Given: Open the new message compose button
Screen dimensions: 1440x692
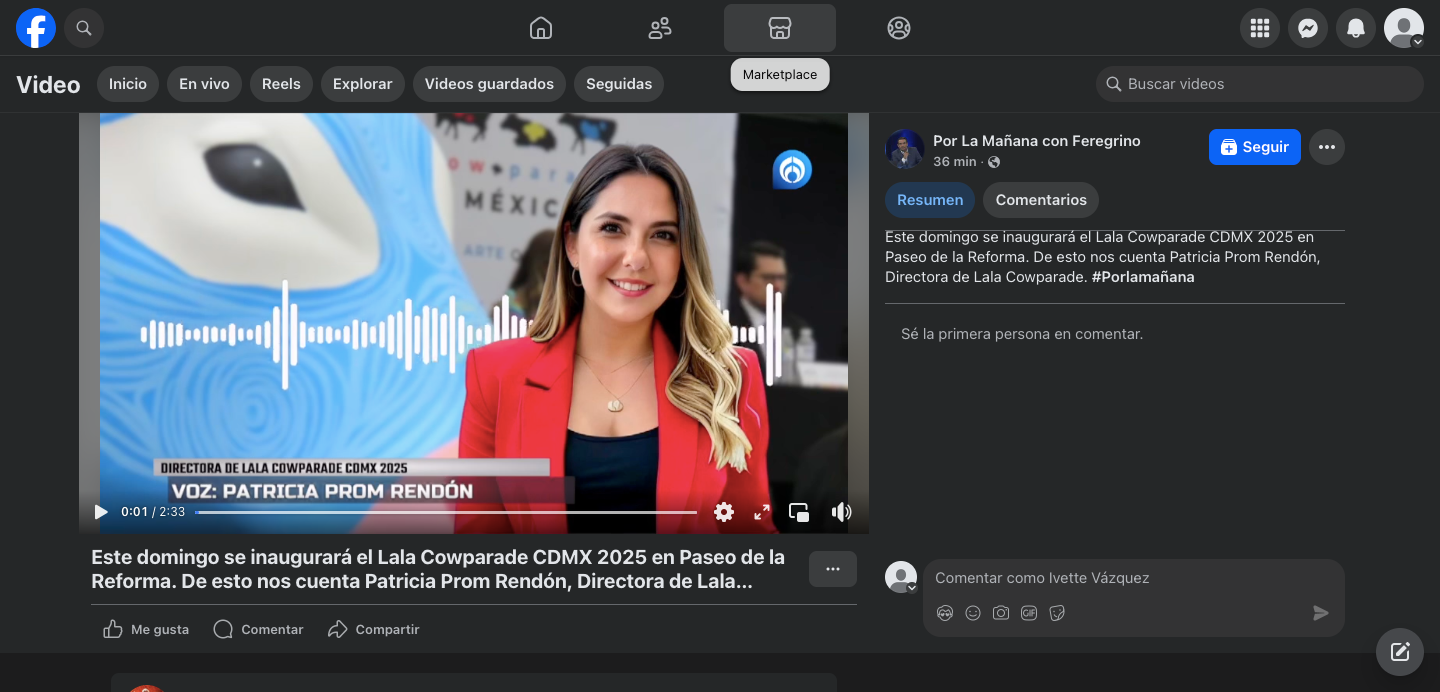Looking at the screenshot, I should [x=1400, y=652].
